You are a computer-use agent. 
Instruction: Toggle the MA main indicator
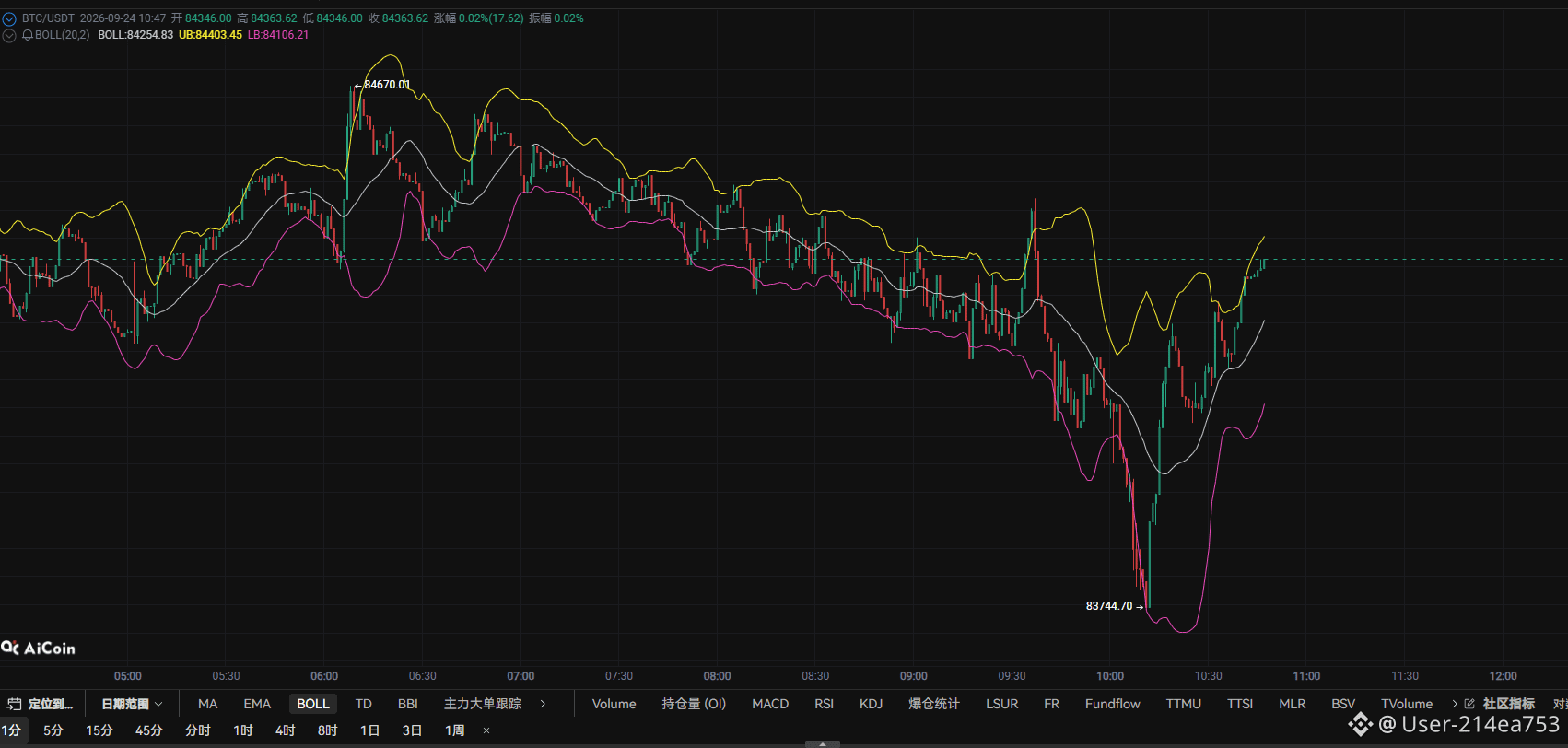208,704
